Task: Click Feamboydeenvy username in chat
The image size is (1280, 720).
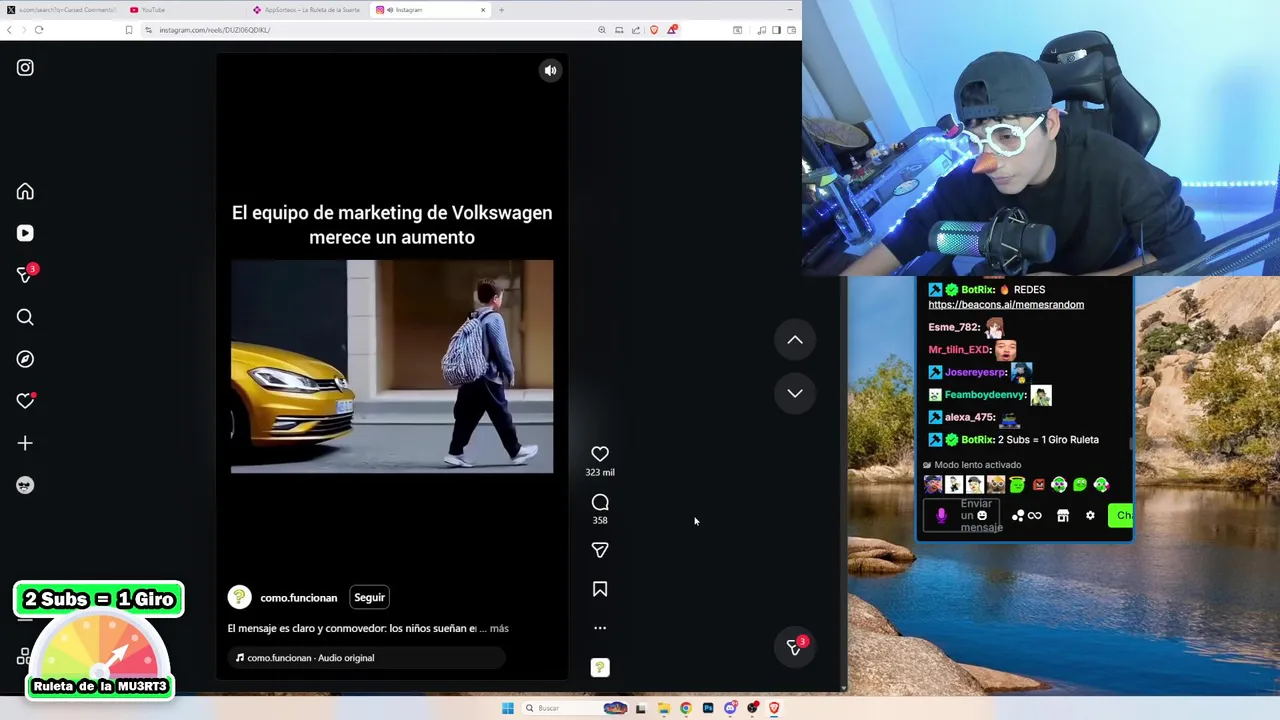Action: click(986, 395)
